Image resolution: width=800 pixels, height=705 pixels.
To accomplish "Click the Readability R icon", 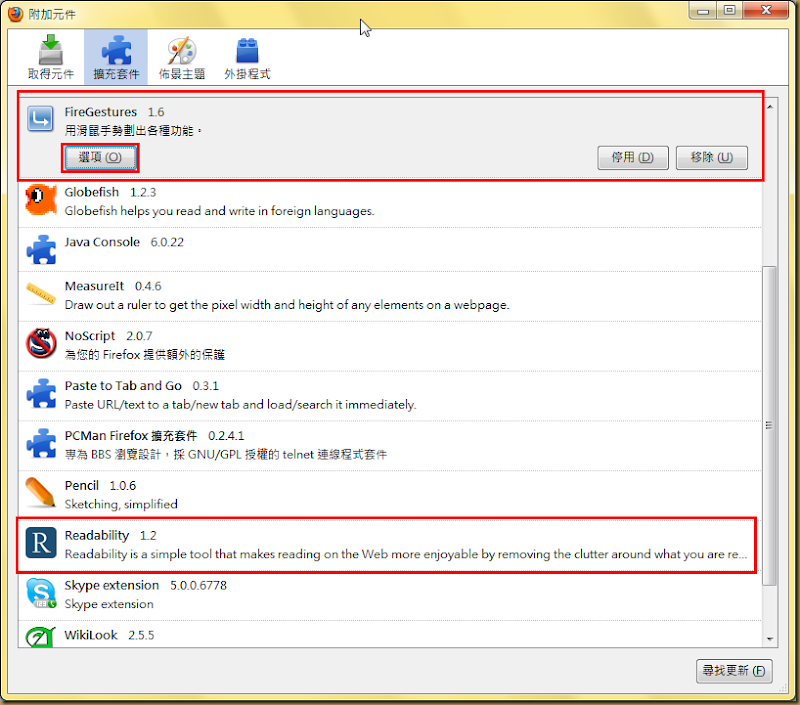I will pos(41,543).
